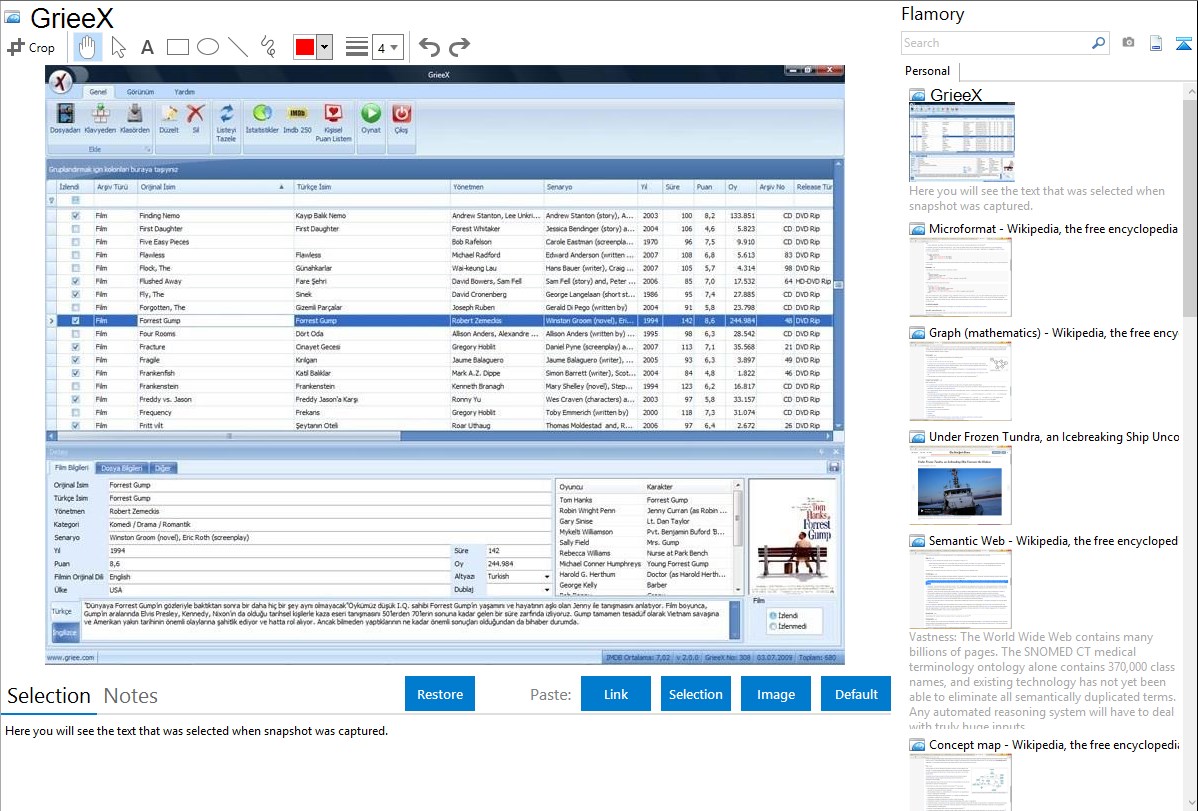The width and height of the screenshot is (1198, 811).
Task: Select the text annotation tool A
Action: point(147,47)
